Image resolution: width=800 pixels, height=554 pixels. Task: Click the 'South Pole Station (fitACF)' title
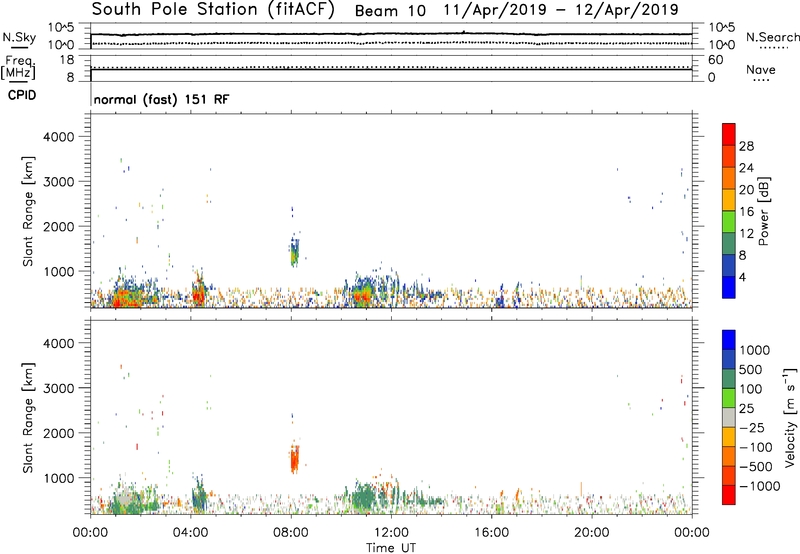point(213,10)
